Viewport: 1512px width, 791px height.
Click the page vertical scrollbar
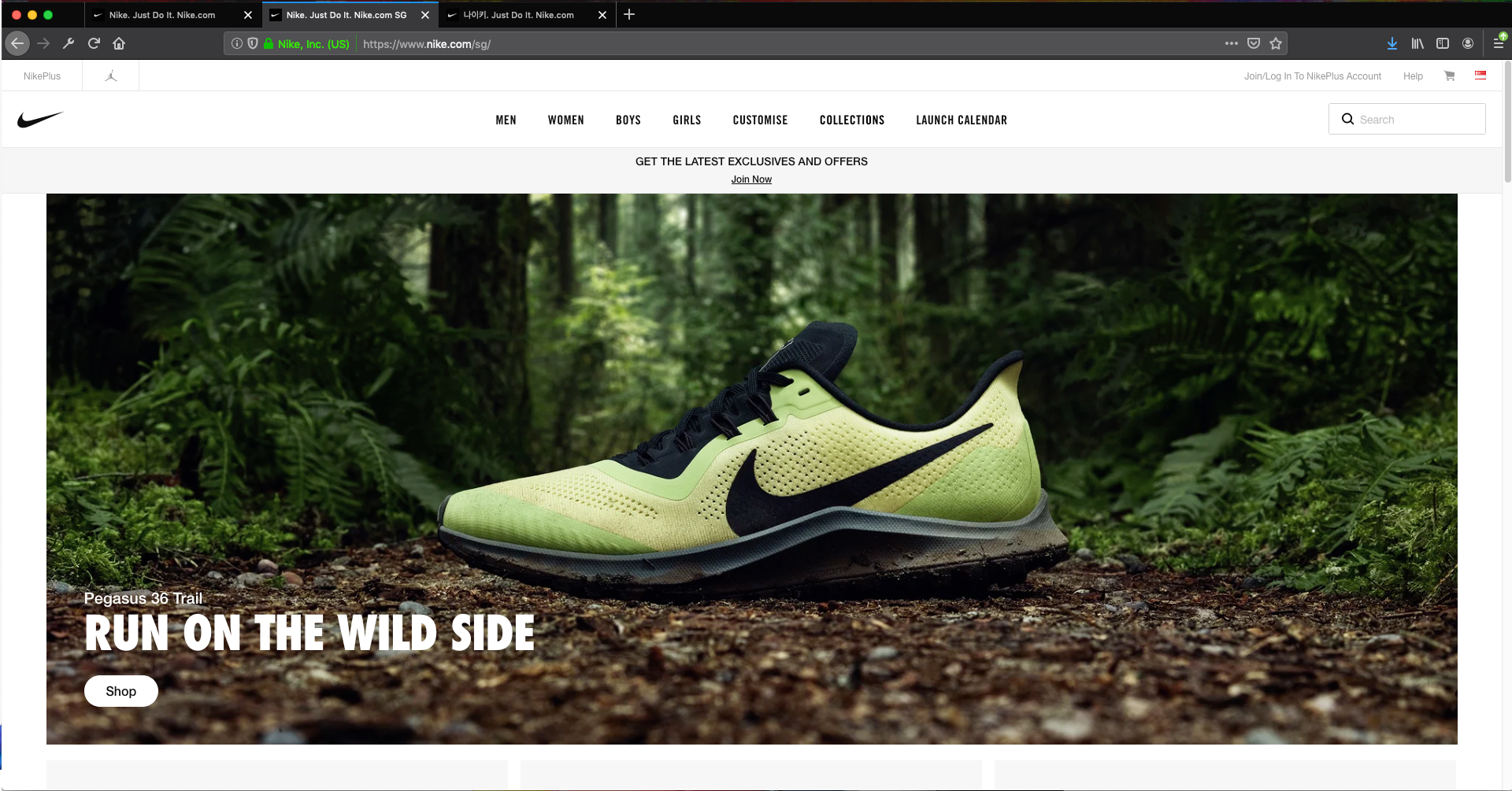click(x=1506, y=122)
